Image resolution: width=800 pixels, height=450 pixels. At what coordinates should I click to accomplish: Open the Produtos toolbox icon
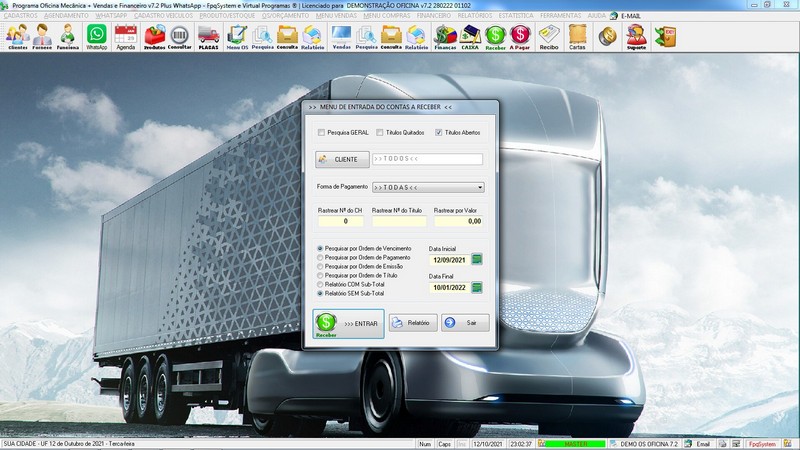tap(155, 37)
